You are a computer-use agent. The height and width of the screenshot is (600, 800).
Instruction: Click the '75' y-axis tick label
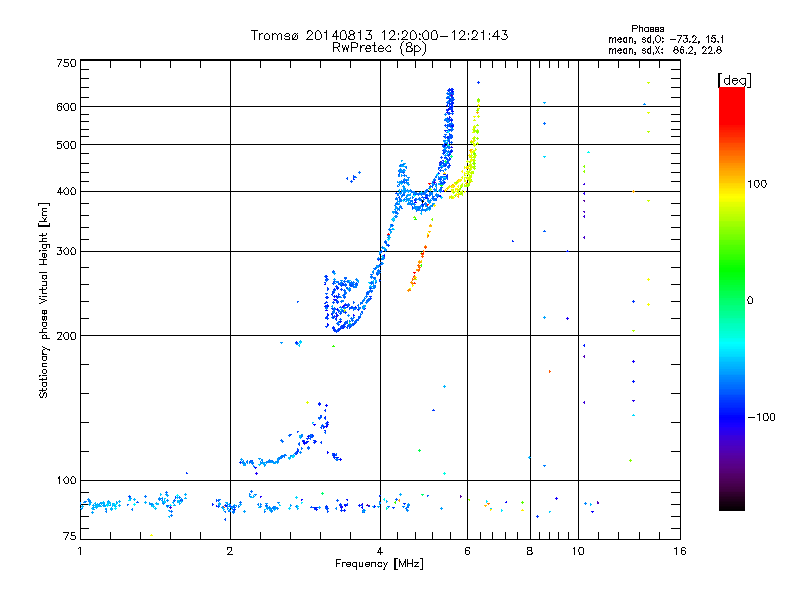[x=70, y=536]
